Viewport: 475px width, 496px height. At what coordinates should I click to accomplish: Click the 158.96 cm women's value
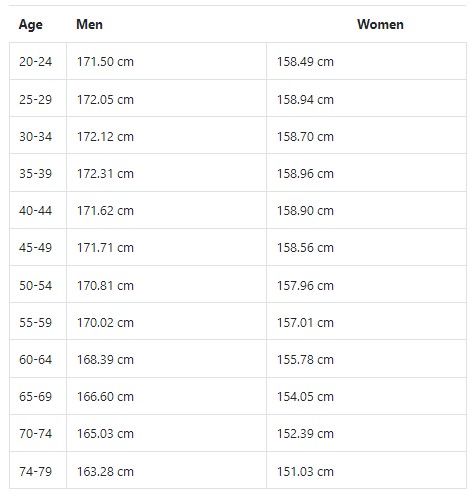click(305, 173)
